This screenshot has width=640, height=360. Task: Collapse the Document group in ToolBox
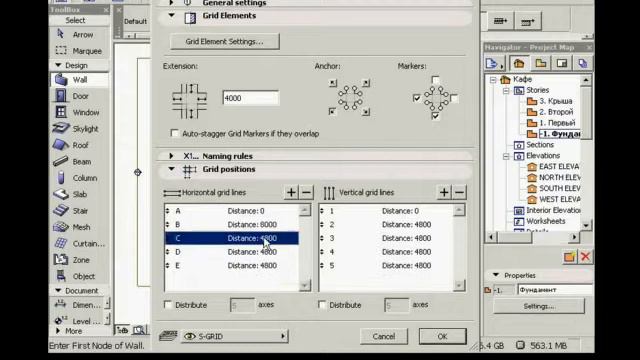(x=58, y=291)
